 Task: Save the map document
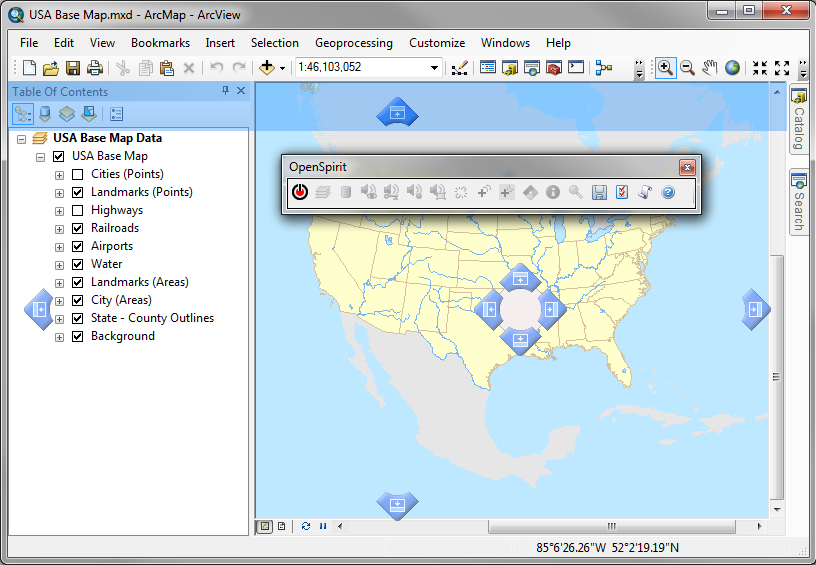(72, 68)
